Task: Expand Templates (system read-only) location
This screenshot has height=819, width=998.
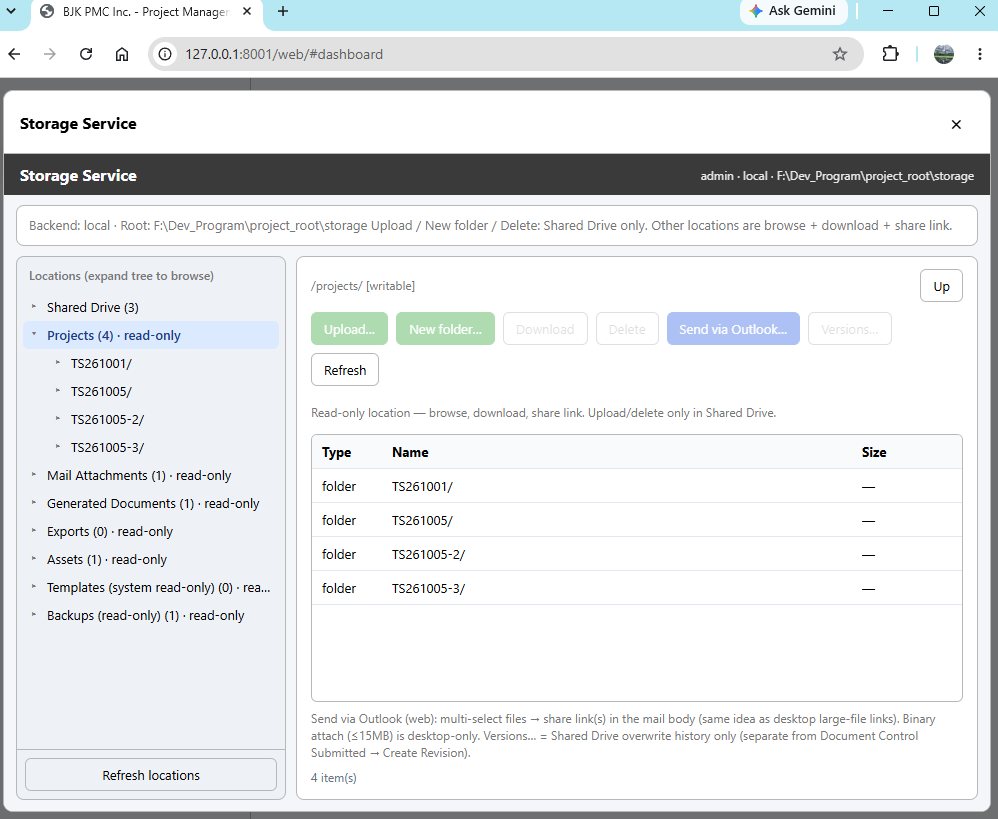Action: [34, 587]
